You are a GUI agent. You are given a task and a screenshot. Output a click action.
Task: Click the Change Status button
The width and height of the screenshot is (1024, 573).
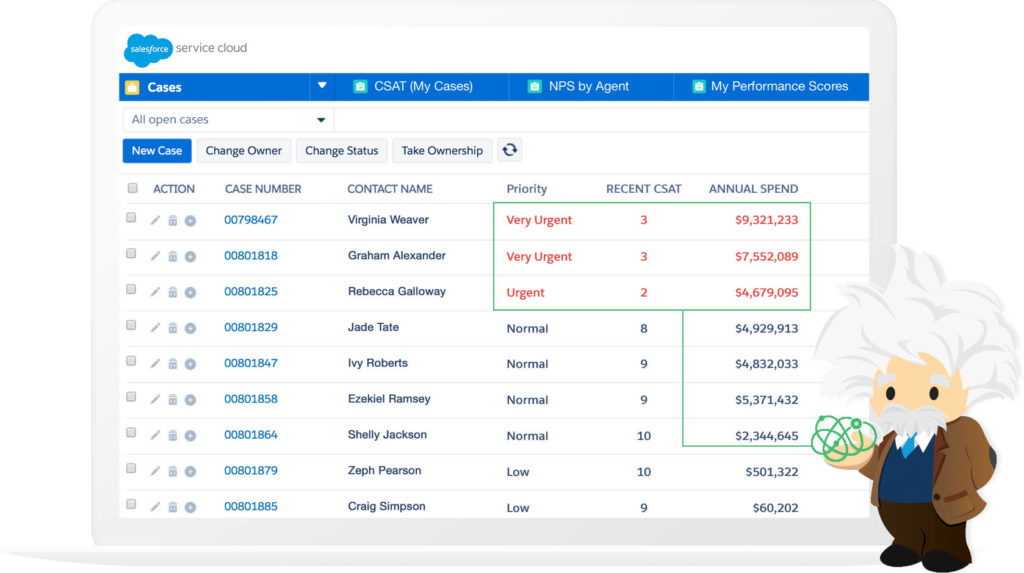click(342, 150)
